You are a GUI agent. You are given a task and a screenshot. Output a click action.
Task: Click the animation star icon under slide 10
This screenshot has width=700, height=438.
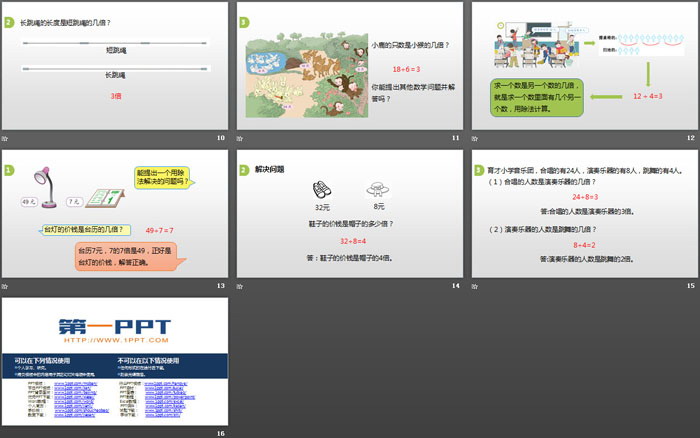click(5, 137)
